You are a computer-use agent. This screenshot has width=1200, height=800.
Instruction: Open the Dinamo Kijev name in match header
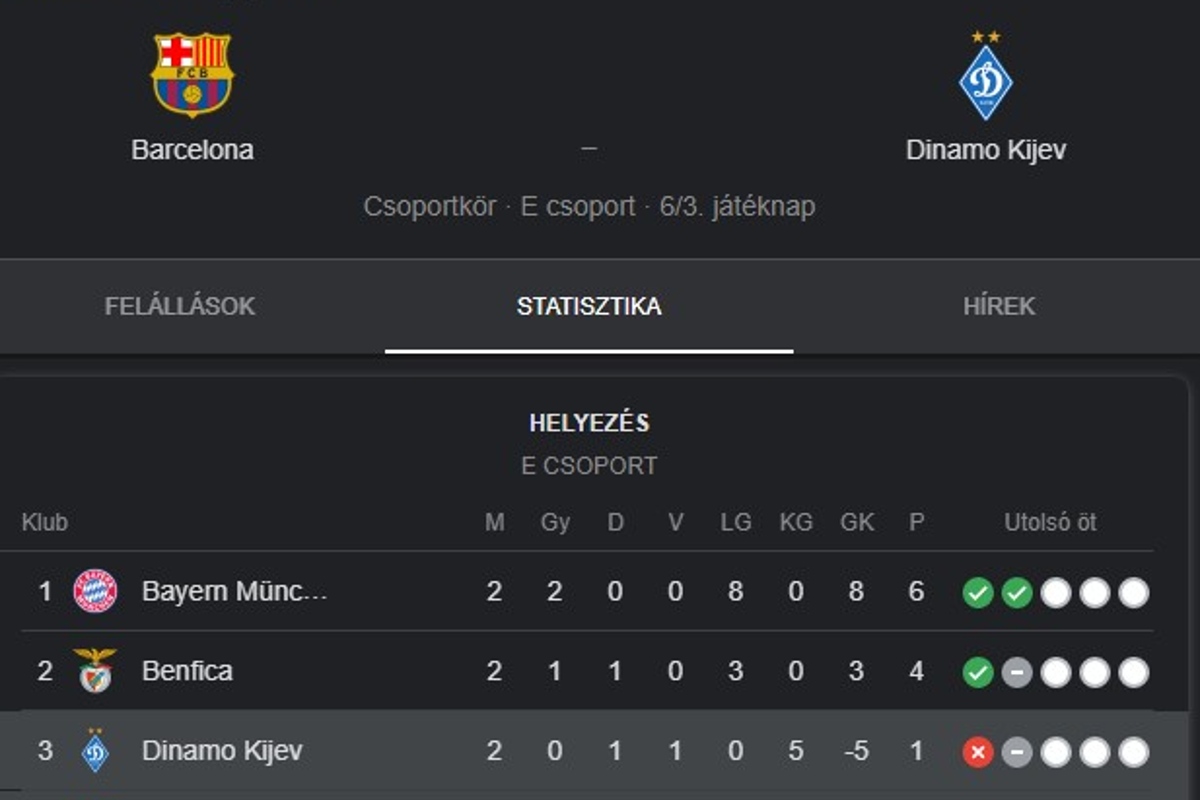point(985,150)
